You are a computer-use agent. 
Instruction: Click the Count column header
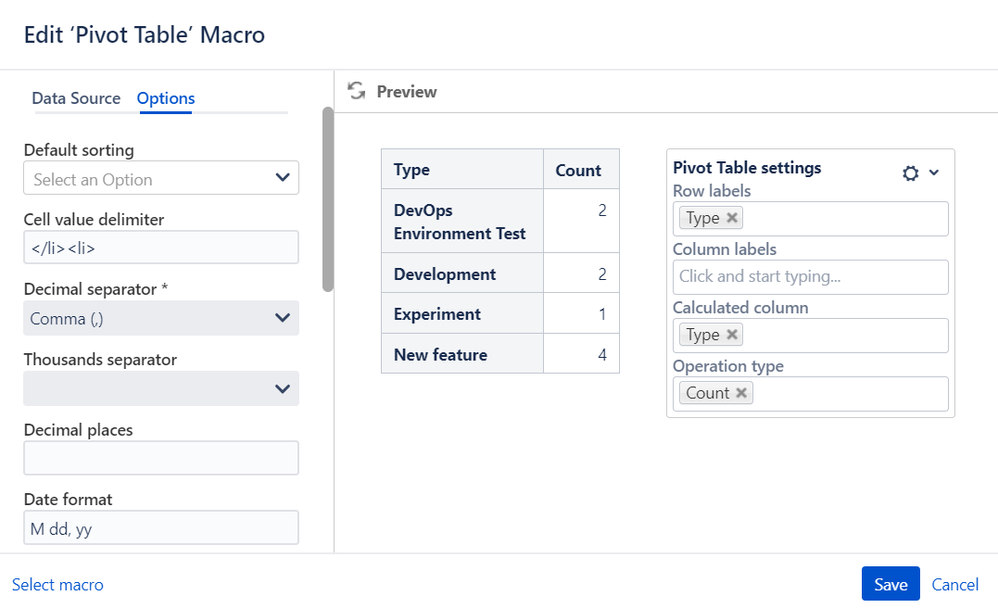[x=578, y=170]
